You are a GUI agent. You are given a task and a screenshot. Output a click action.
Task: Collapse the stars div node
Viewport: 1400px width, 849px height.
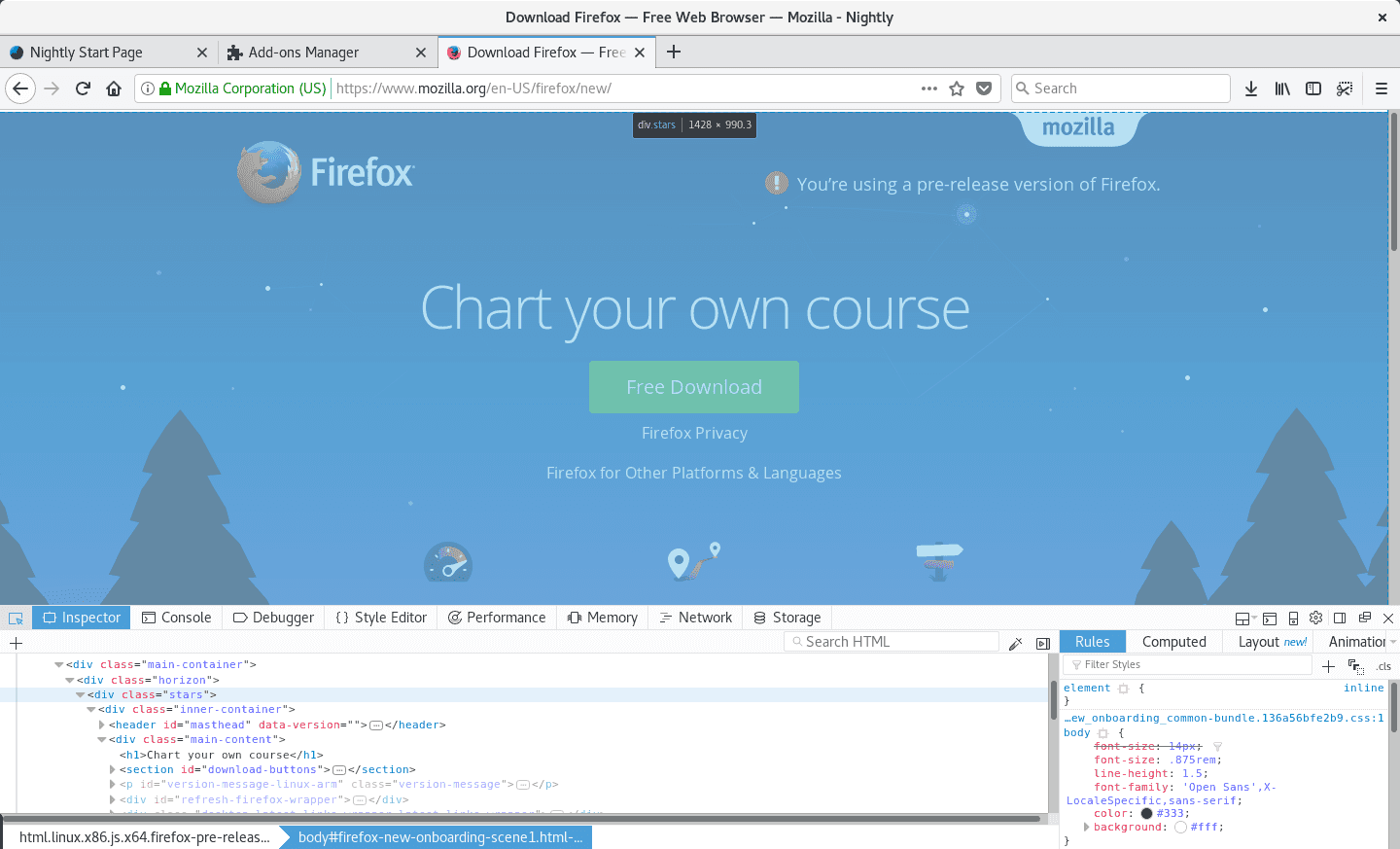(80, 695)
